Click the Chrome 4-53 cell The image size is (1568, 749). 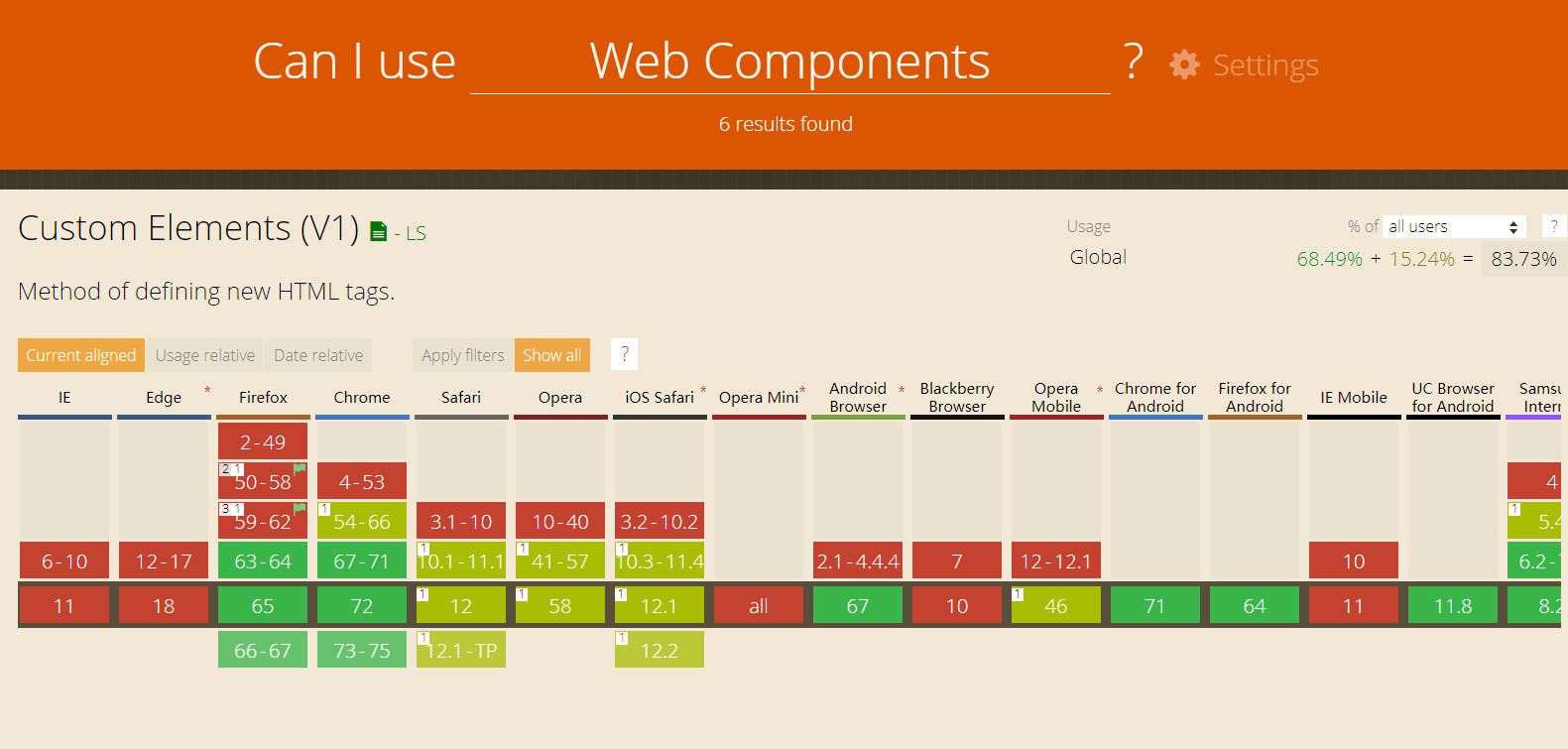click(362, 481)
